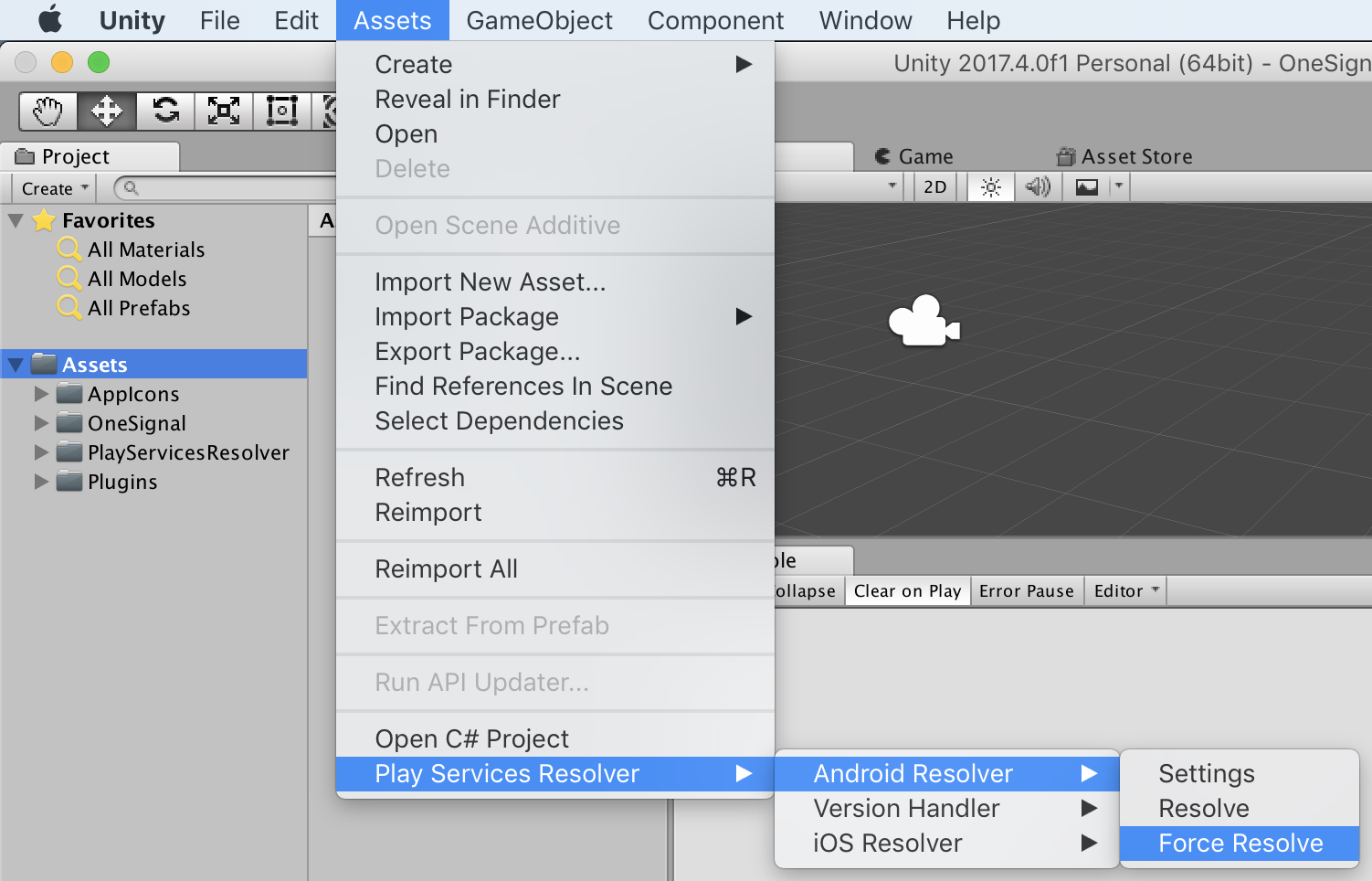Click the OneSignal folder icon
The width and height of the screenshot is (1372, 881).
click(69, 423)
